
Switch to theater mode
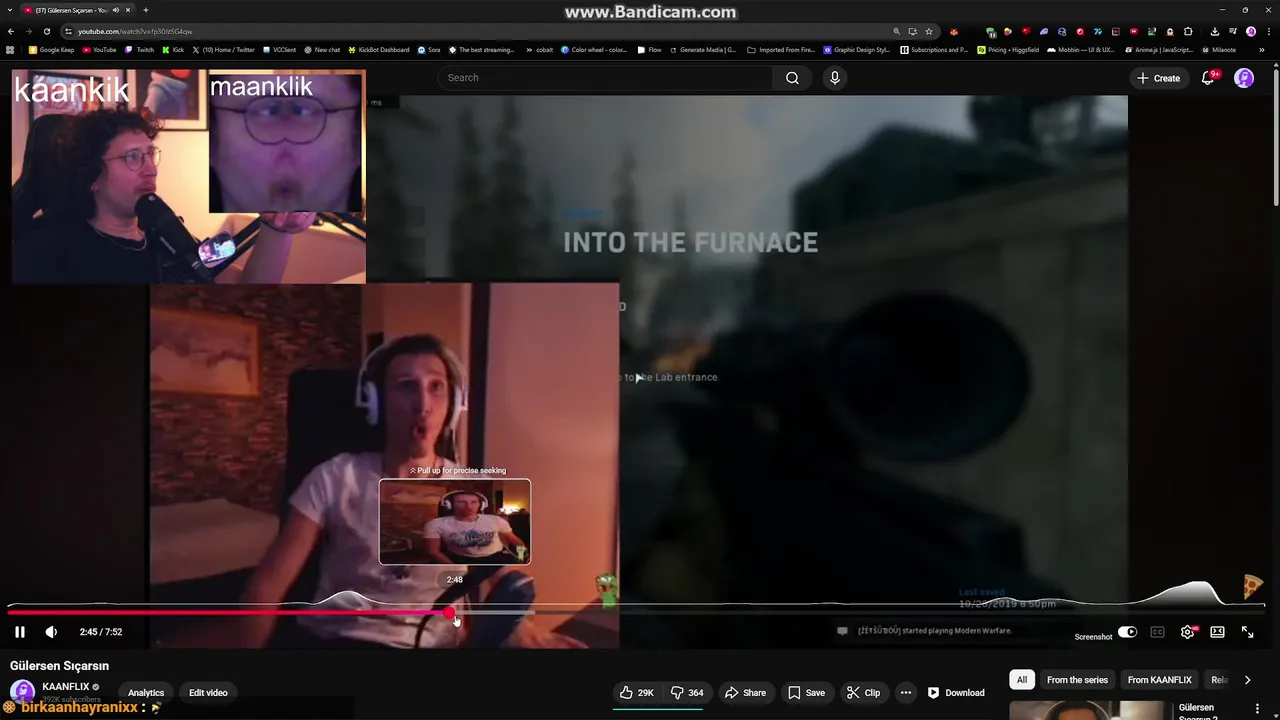point(1217,632)
